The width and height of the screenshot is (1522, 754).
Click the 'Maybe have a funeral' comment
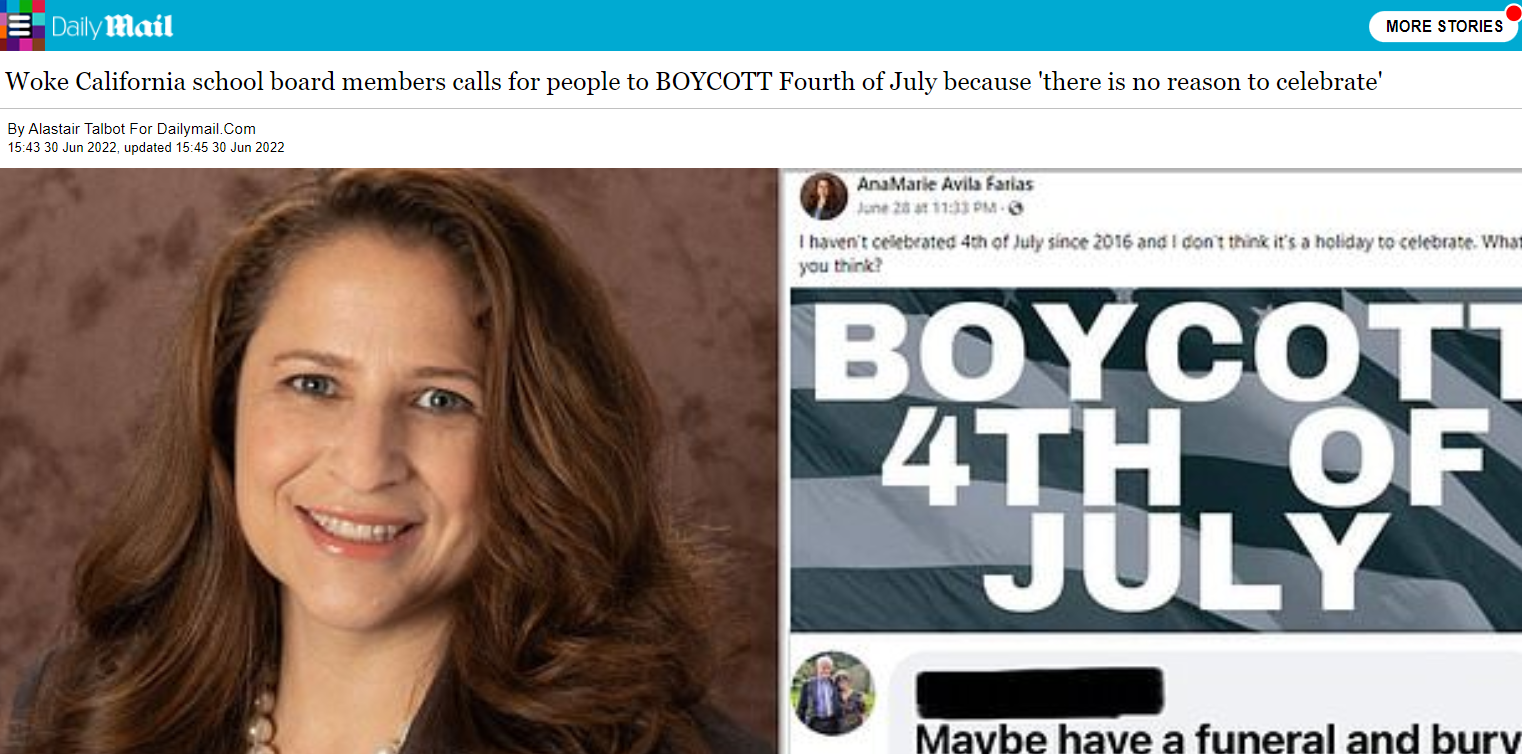coord(1218,739)
